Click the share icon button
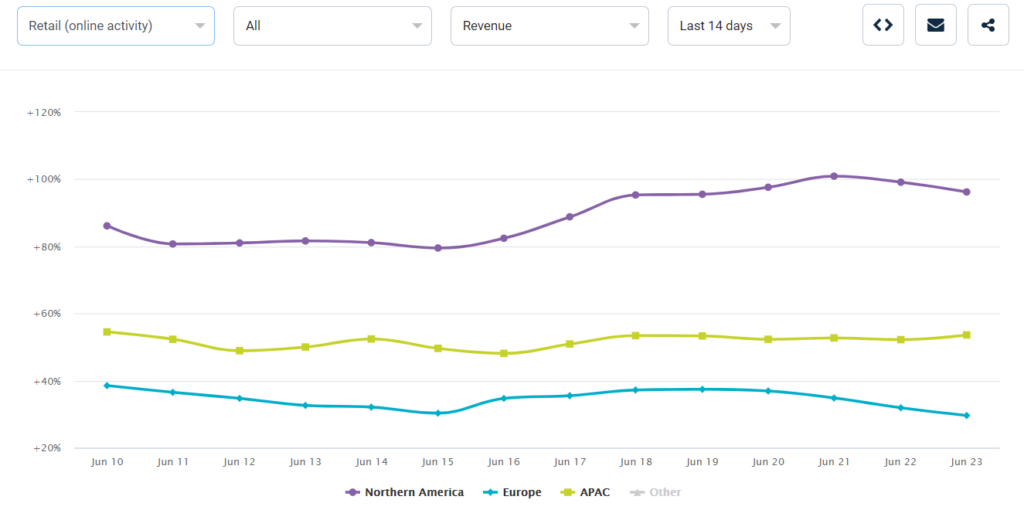This screenshot has height=510, width=1024. [988, 25]
